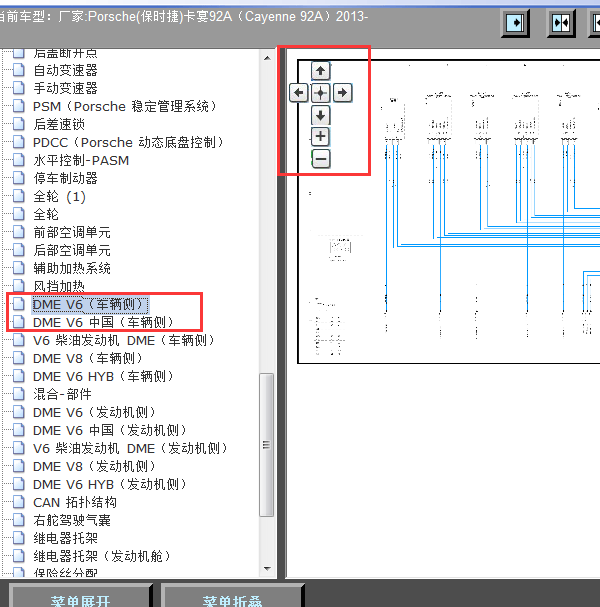Select 水平控制-PASM entry
Screen dimensions: 600x607
point(81,160)
